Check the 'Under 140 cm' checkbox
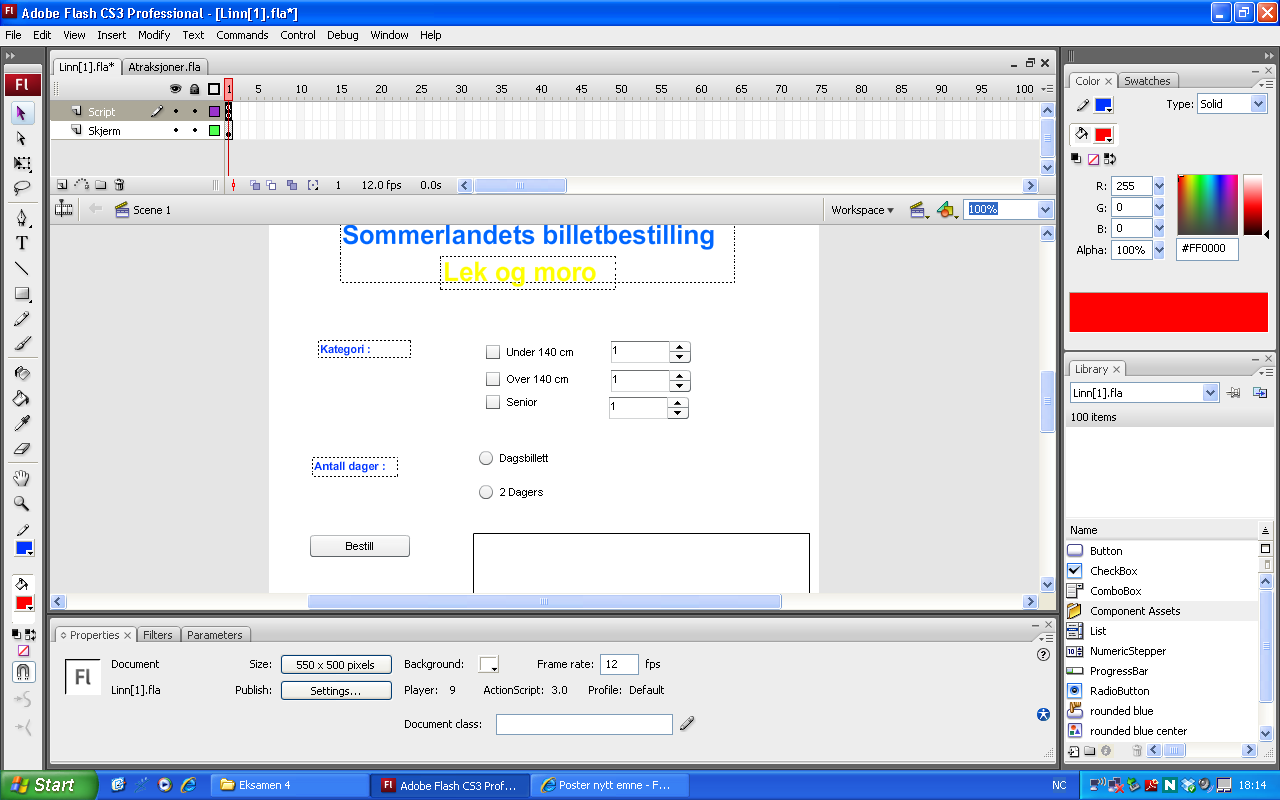Screen dimensions: 1280x800 coord(493,352)
